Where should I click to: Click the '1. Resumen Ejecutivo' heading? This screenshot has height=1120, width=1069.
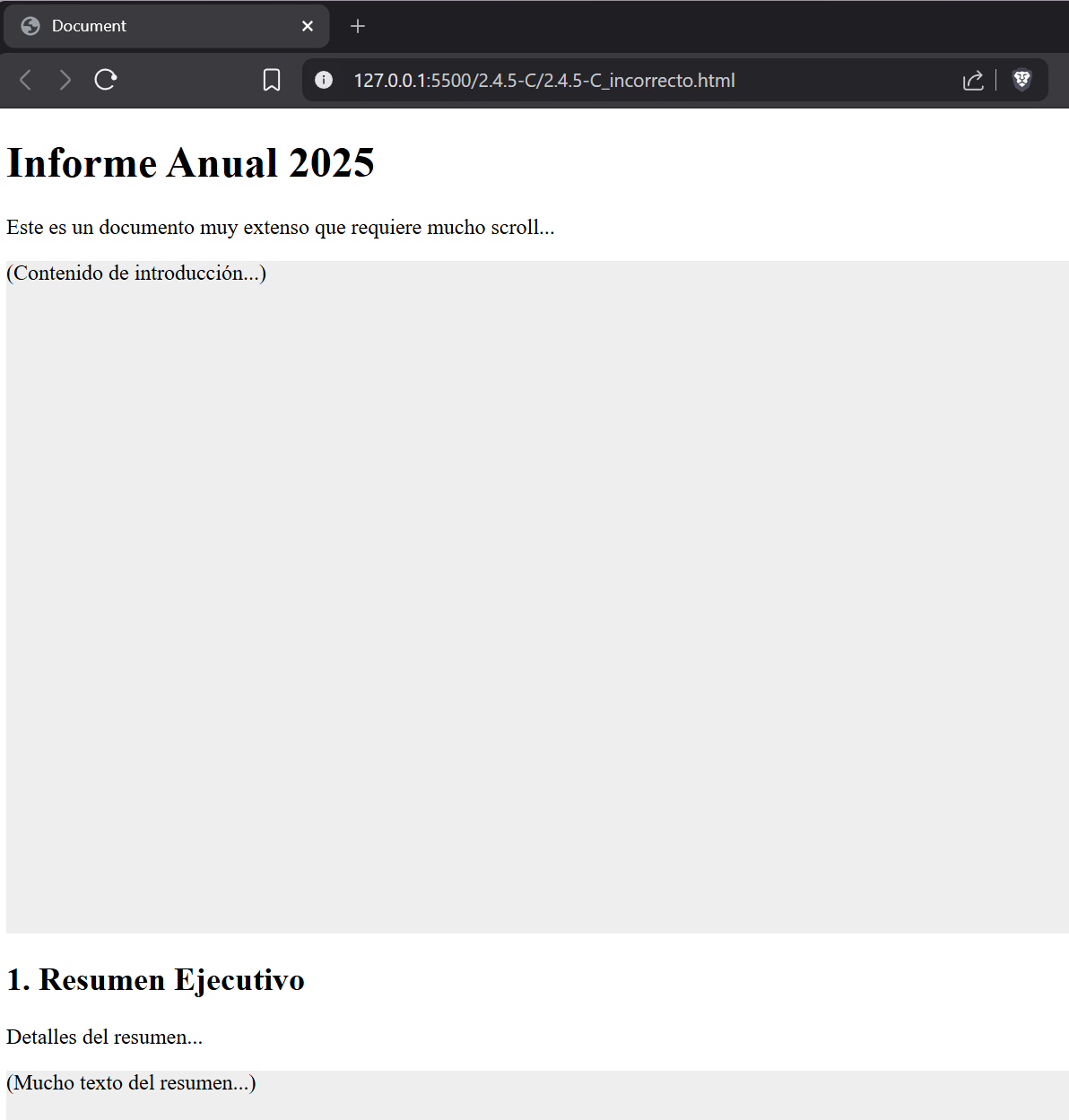pos(155,980)
